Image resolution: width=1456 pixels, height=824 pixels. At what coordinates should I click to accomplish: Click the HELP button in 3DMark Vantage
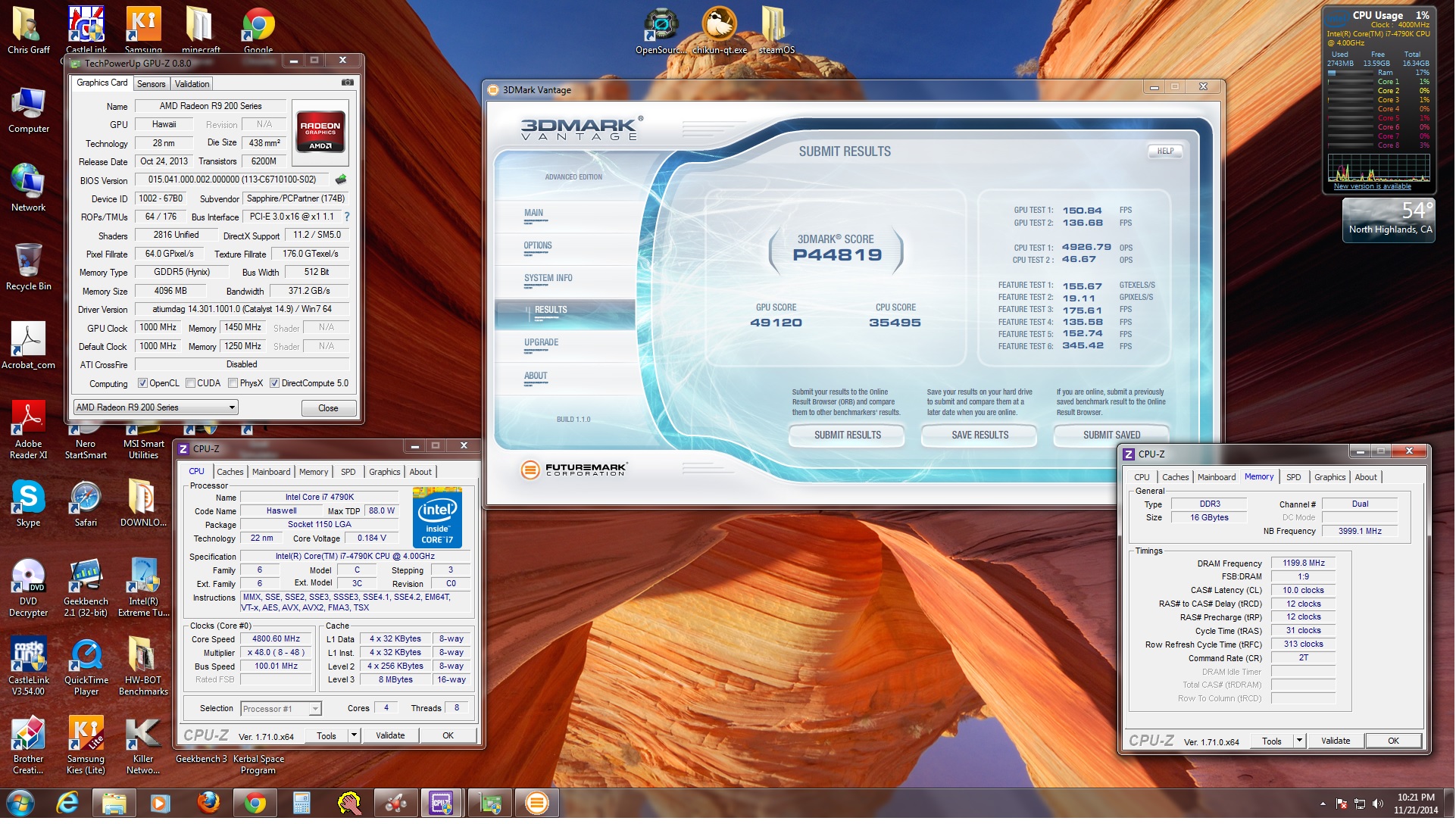1165,151
